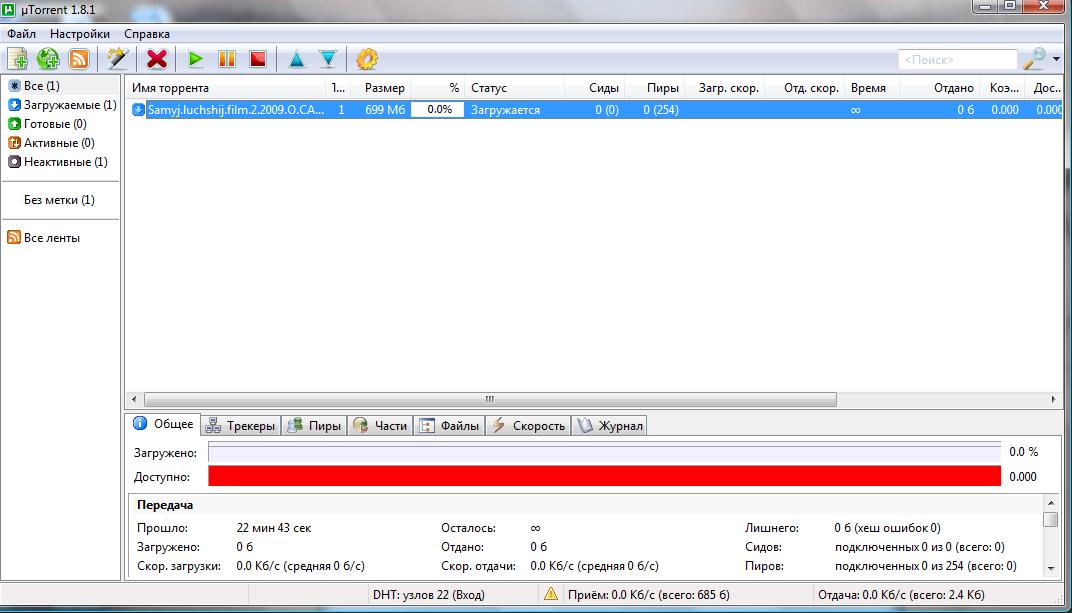Select the Неактивные (1) category
Viewport: 1072px width, 613px height.
tap(57, 162)
